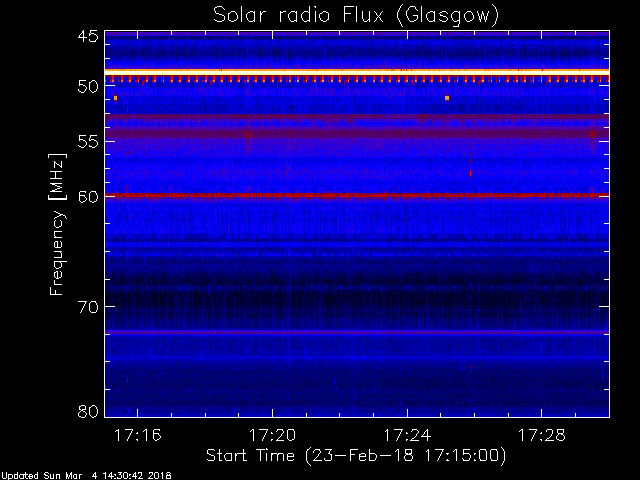Click the 50 frequency tick label
640x480 pixels.
[88, 86]
